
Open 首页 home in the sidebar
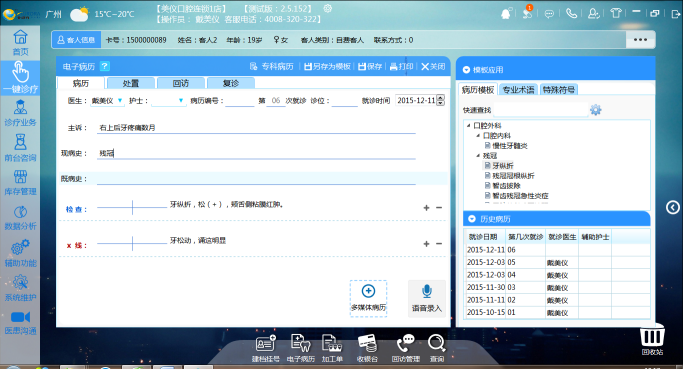click(x=20, y=42)
